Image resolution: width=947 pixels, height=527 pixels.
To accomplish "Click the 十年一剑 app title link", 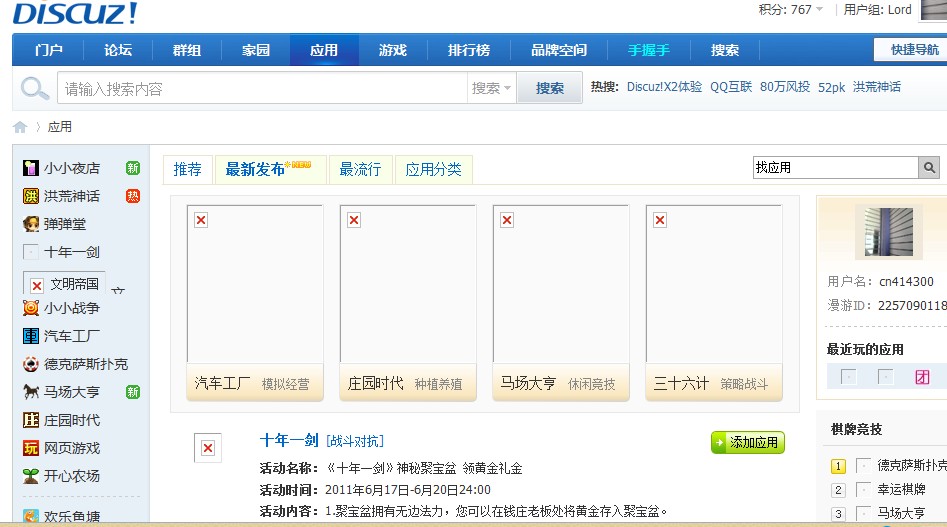I will pyautogui.click(x=289, y=441).
